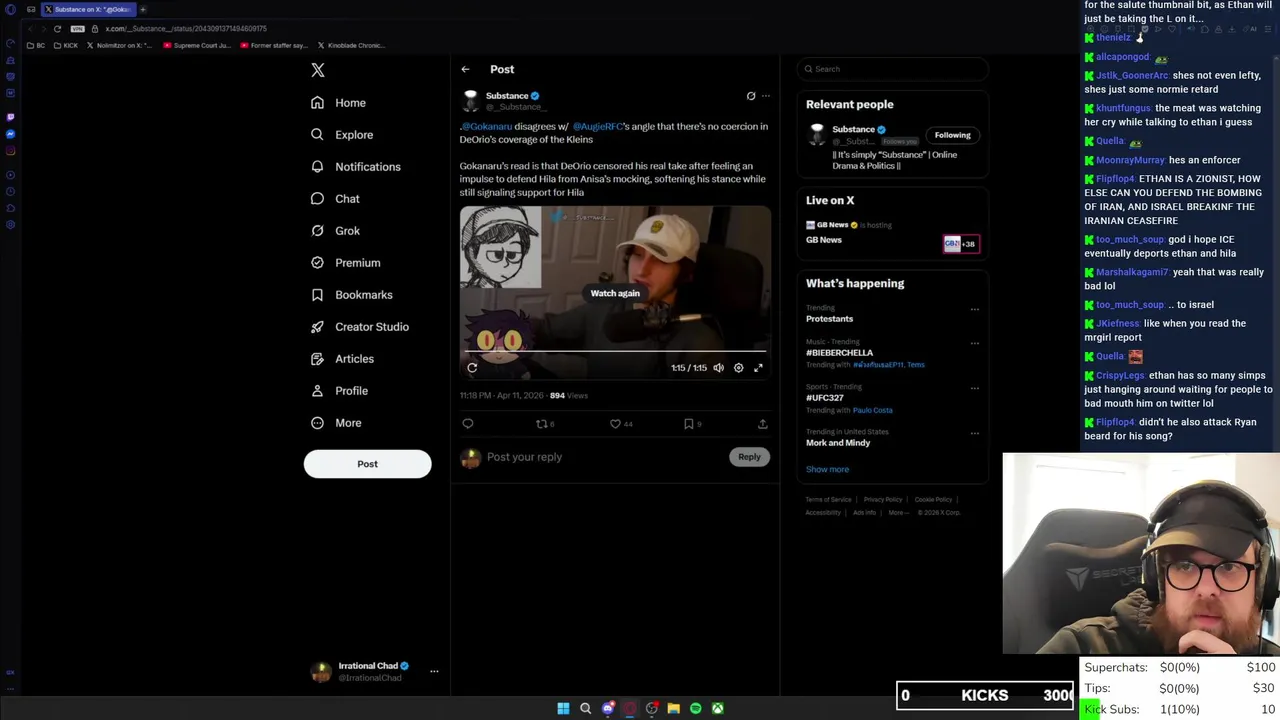The width and height of the screenshot is (1280, 720).
Task: Reload the page with browser refresh icon
Action: [x=57, y=29]
